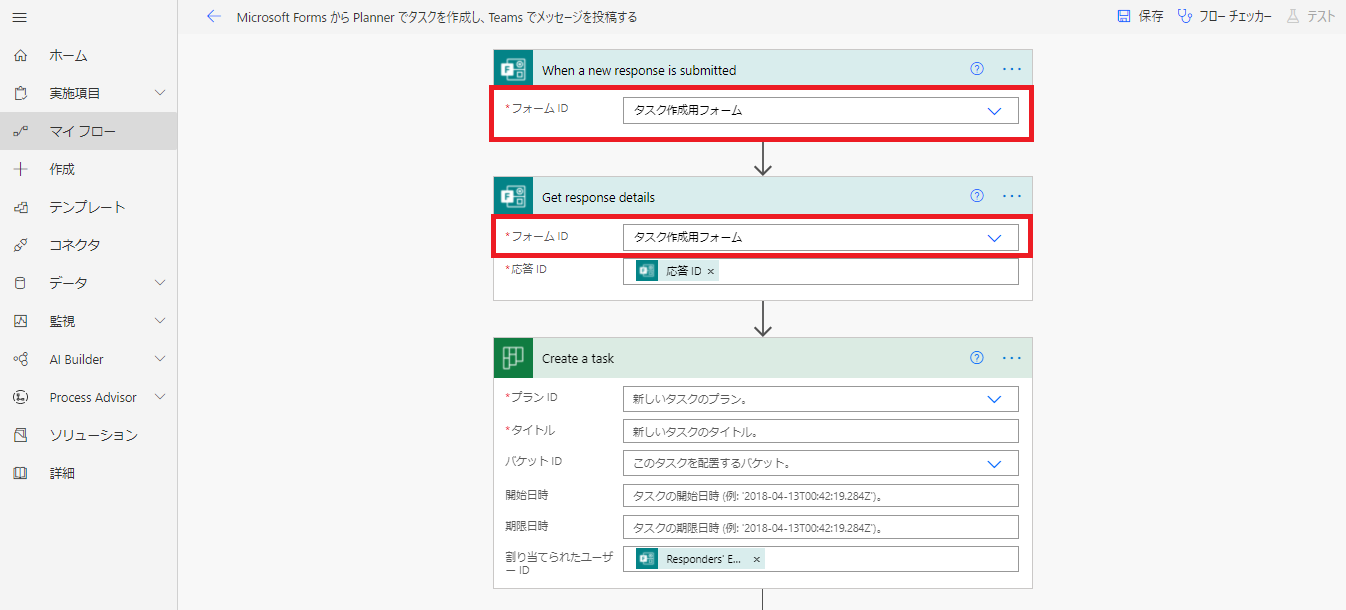The width and height of the screenshot is (1346, 610).
Task: Click the Home icon in sidebar
Action: pyautogui.click(x=20, y=56)
